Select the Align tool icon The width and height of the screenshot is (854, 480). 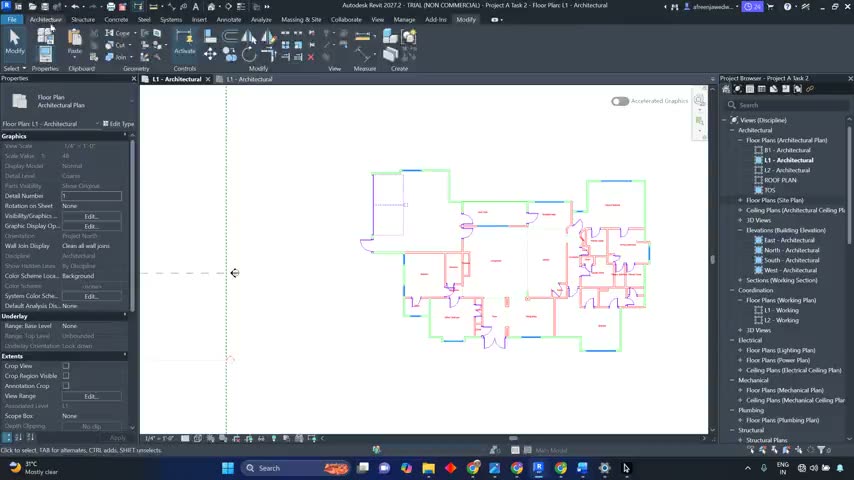[x=210, y=37]
